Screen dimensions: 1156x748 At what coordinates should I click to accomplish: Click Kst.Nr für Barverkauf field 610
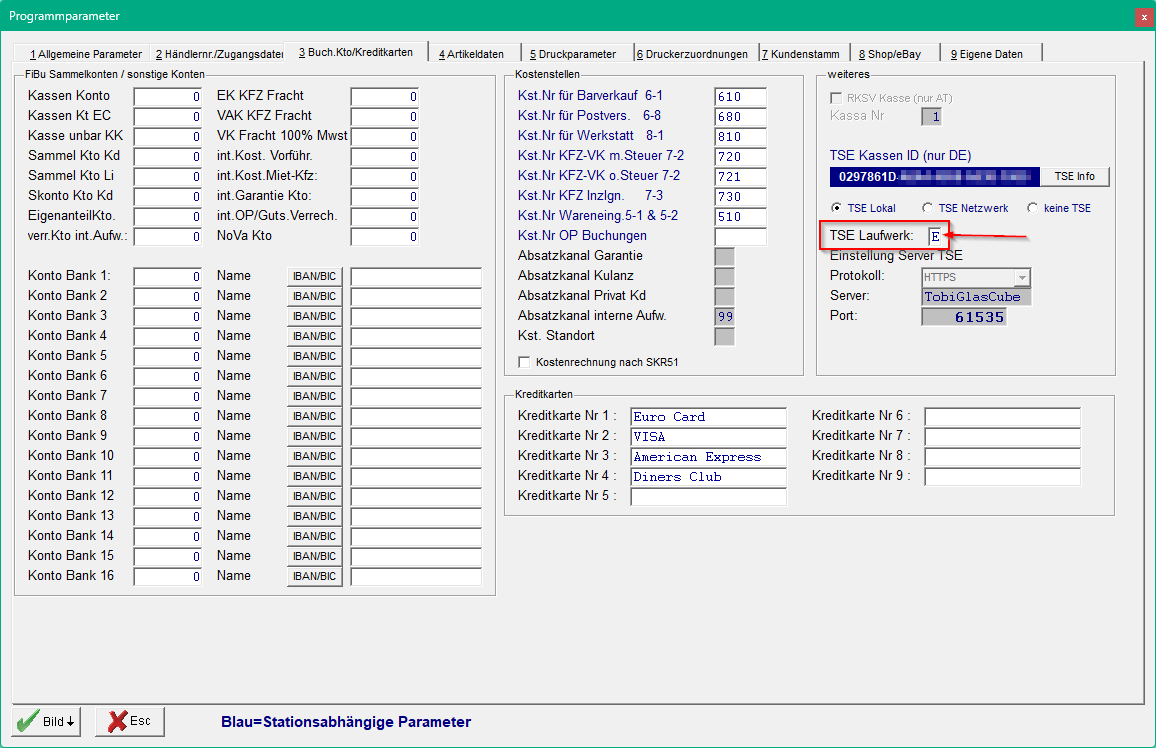point(740,97)
